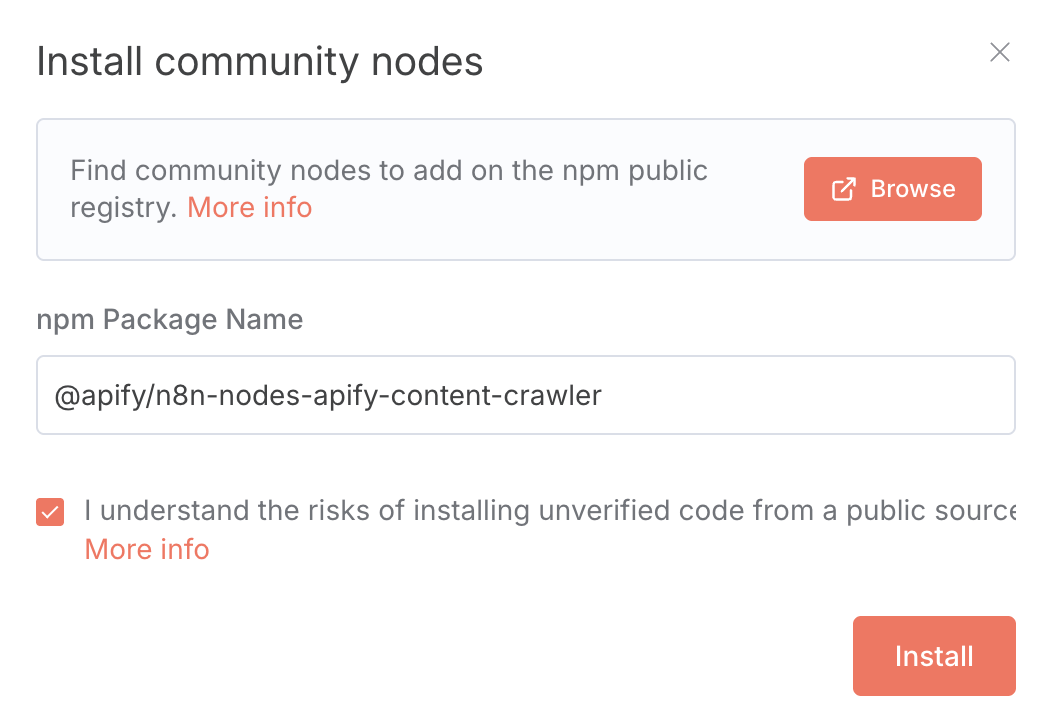1056x728 pixels.
Task: Dismiss the Install community nodes dialog
Action: coord(999,52)
